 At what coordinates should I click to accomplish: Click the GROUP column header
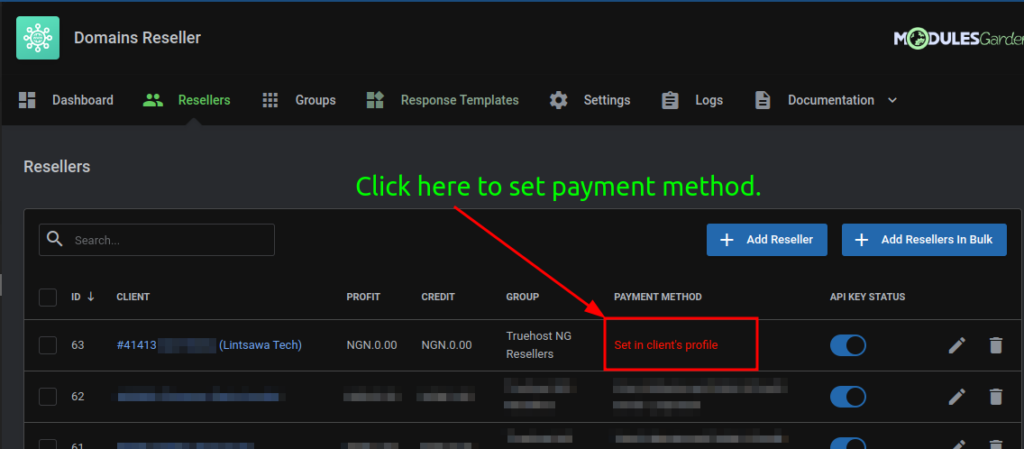coord(522,297)
